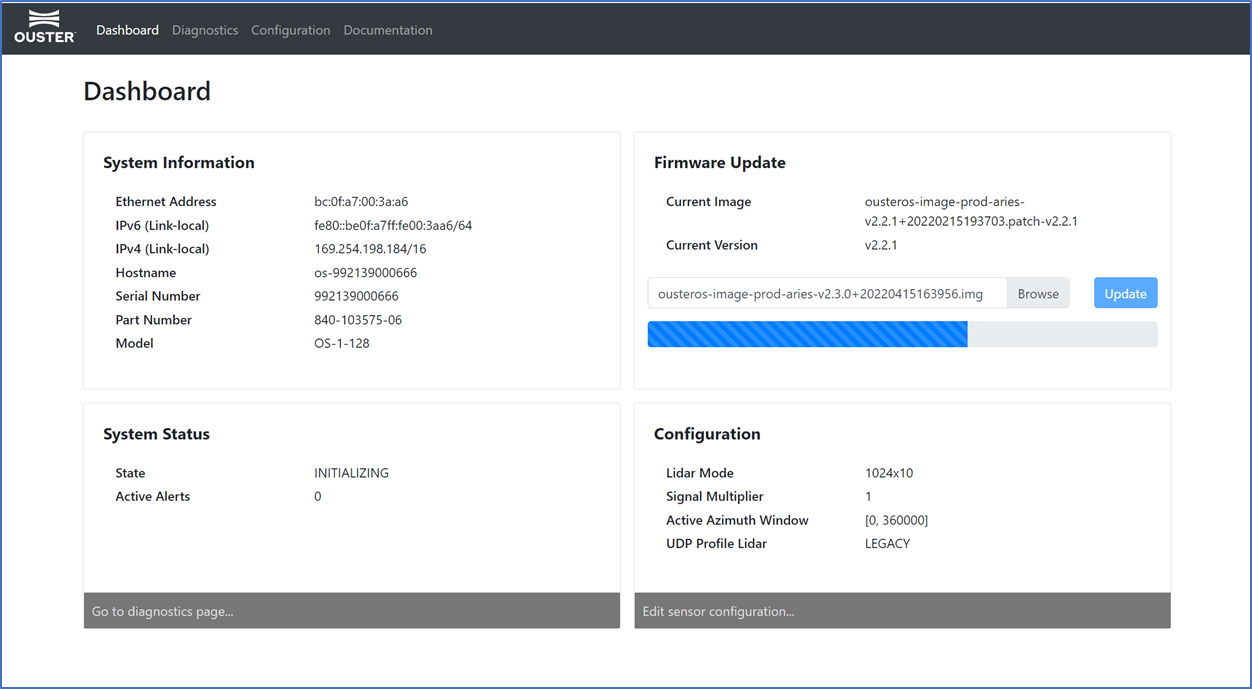Select the current image name ousteros-image-prod-aries-v2.2.1
Viewport: 1252px width, 689px height.
click(971, 211)
